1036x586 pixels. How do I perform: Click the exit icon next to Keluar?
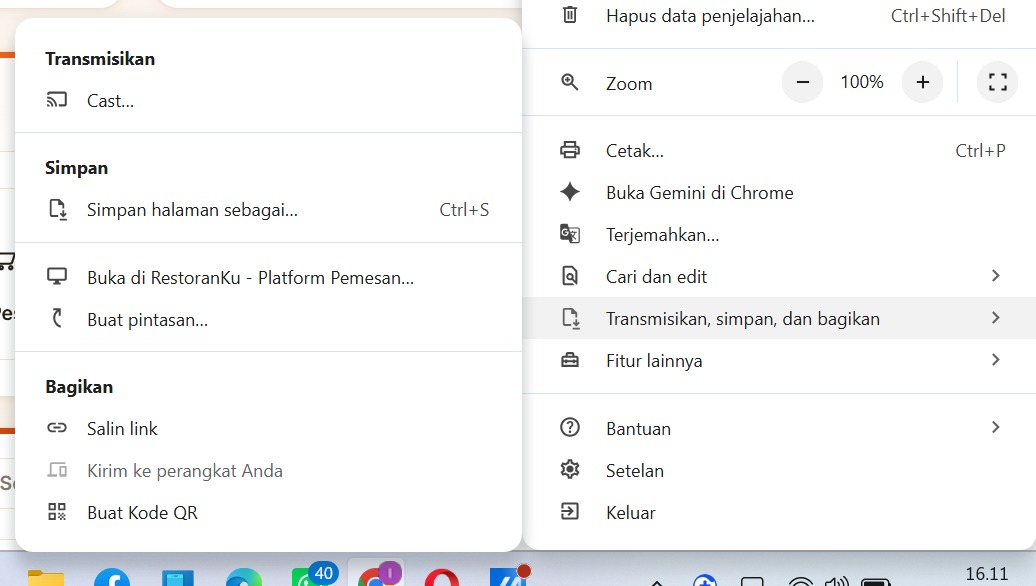(570, 511)
